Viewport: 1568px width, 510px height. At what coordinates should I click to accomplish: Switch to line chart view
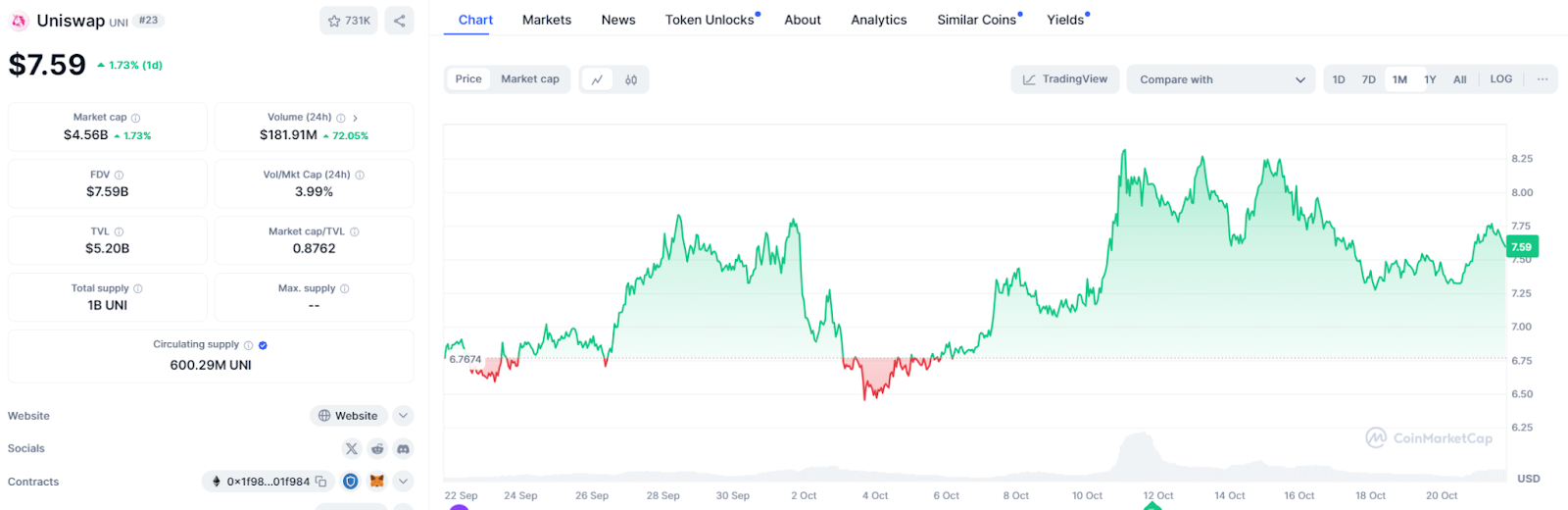point(597,79)
